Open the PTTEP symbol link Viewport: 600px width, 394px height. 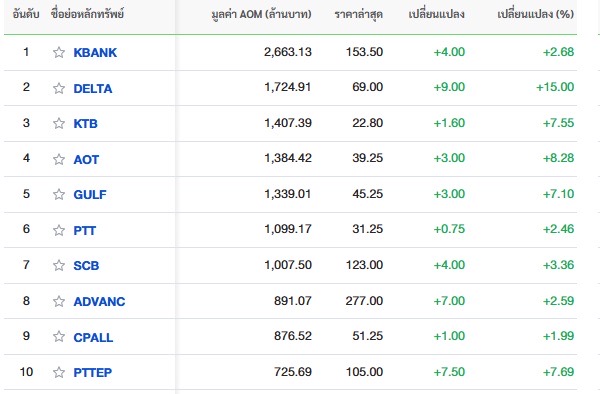tap(93, 372)
